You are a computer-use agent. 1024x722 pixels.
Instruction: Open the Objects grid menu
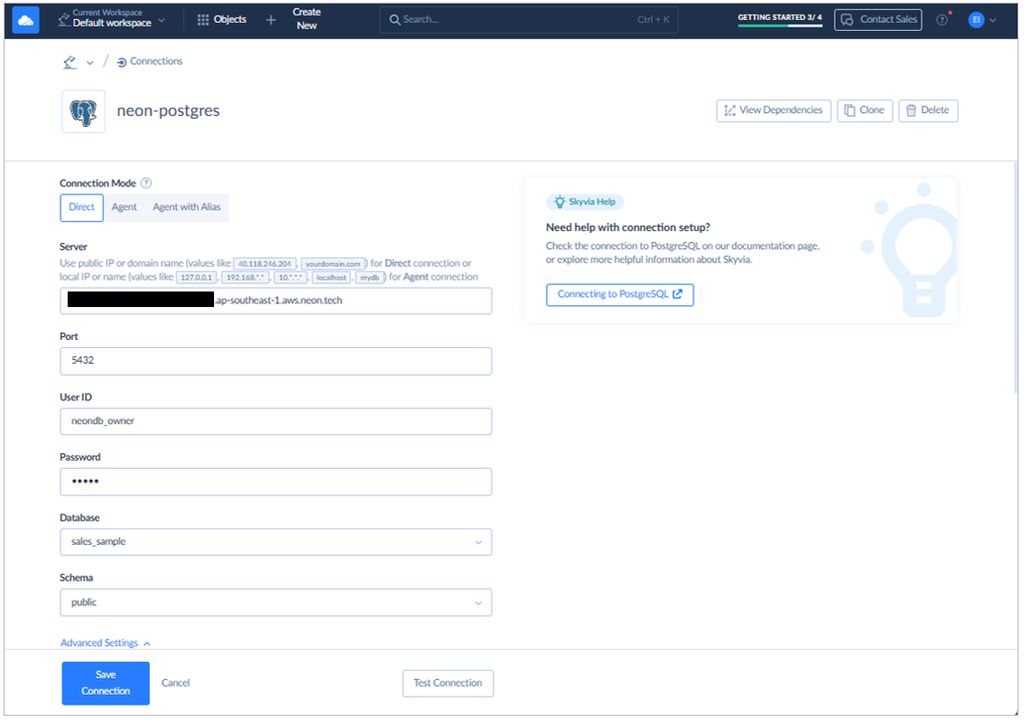(222, 20)
